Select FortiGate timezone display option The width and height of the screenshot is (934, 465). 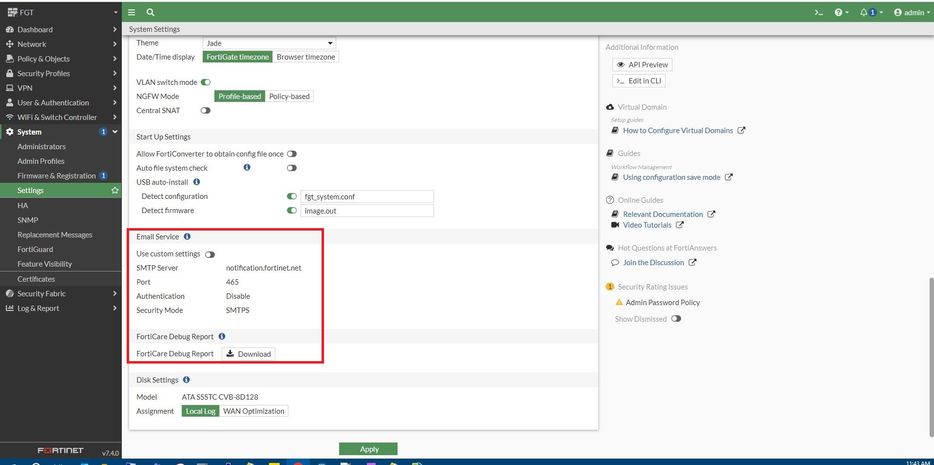pos(238,57)
